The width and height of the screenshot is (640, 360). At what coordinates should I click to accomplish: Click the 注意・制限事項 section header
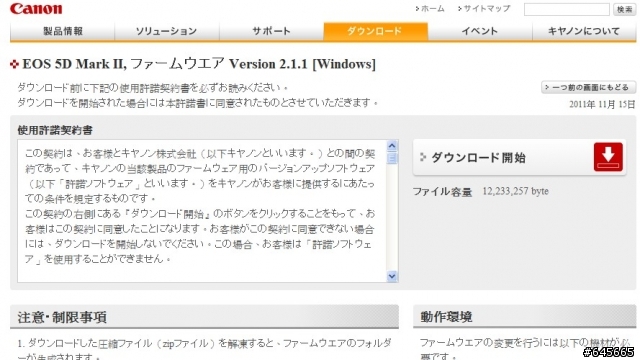click(204, 317)
